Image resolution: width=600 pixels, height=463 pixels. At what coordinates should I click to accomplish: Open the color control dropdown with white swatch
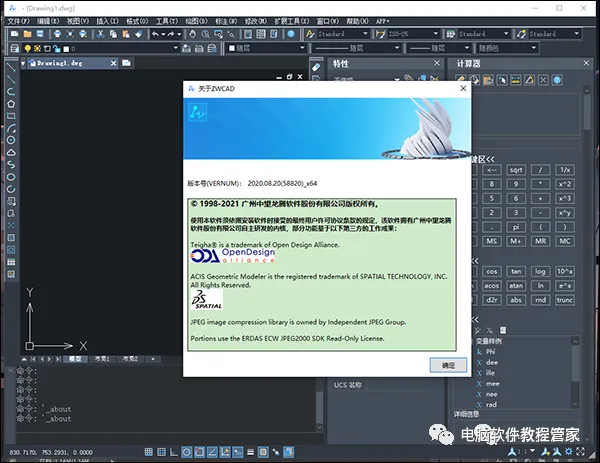pyautogui.click(x=266, y=48)
